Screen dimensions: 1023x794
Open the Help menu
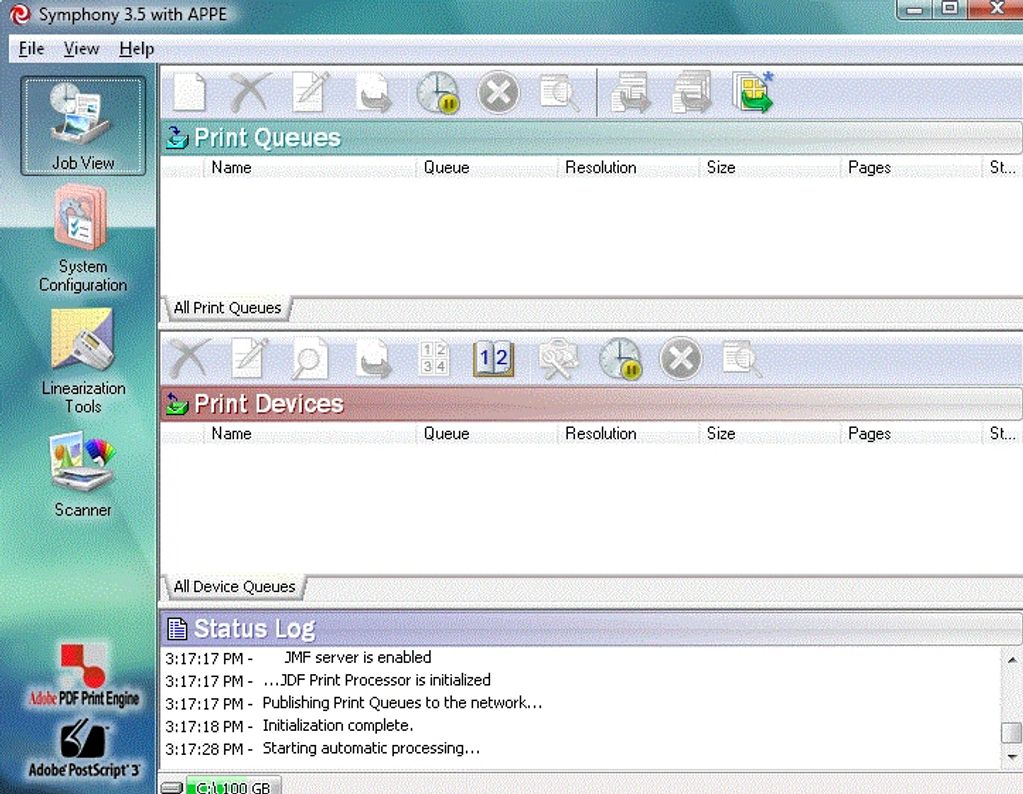[x=136, y=49]
